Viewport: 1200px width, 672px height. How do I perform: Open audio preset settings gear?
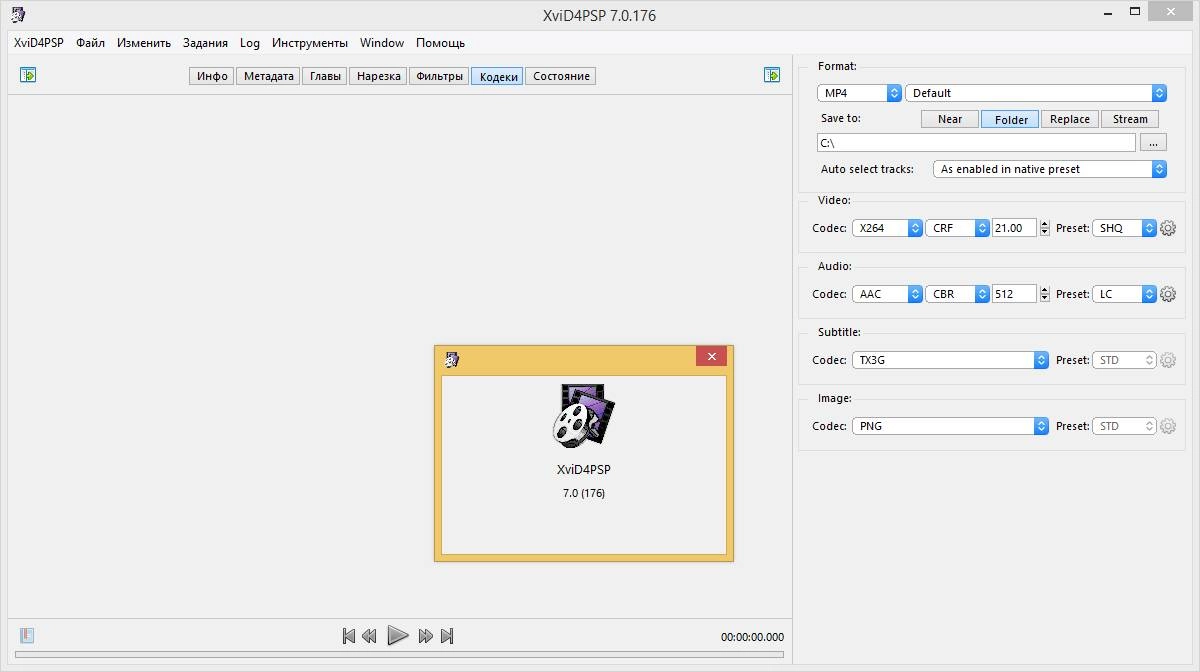tap(1168, 294)
